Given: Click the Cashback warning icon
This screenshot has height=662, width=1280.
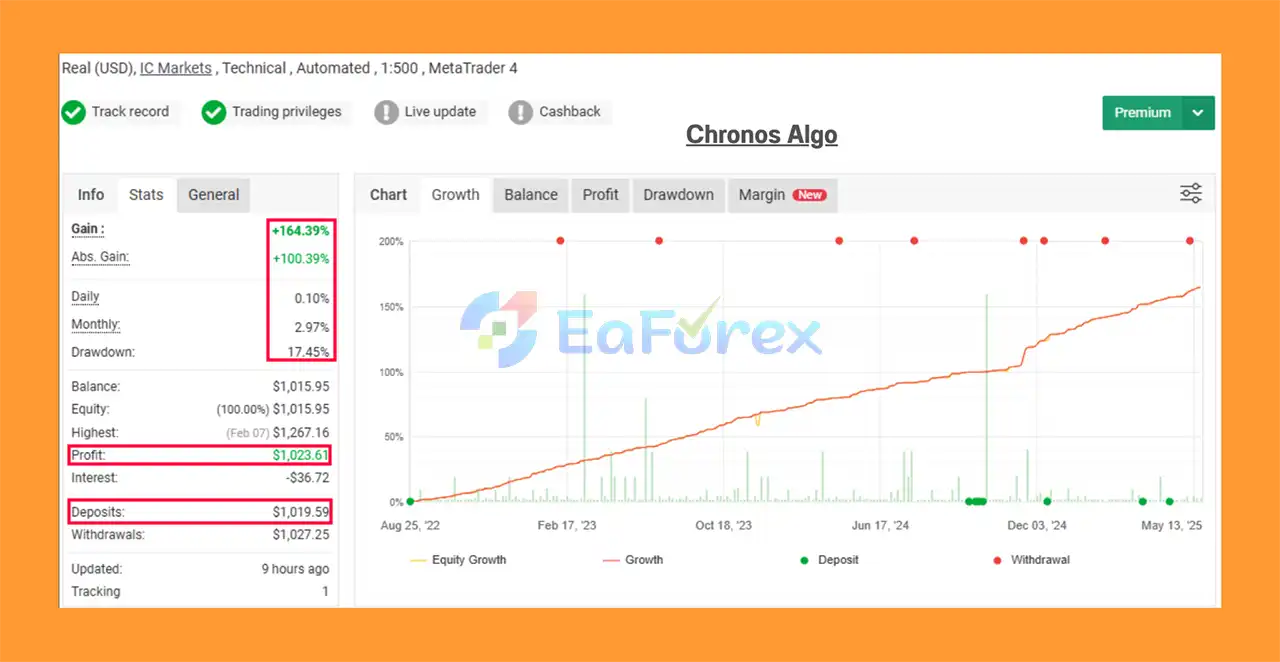Looking at the screenshot, I should pos(520,112).
